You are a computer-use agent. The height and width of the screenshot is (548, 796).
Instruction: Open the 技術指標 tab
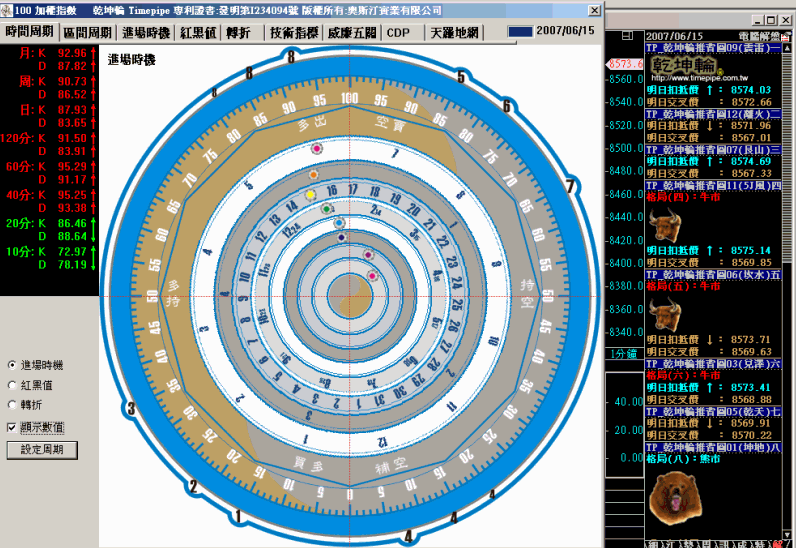pos(294,33)
